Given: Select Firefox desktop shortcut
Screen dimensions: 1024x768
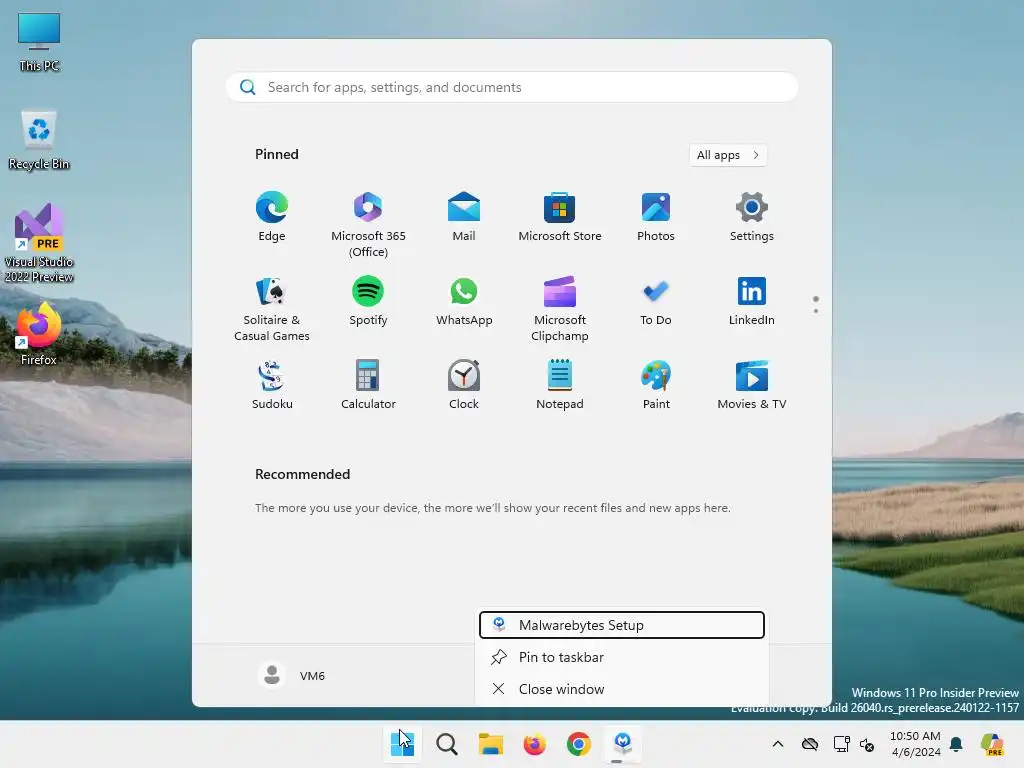Looking at the screenshot, I should pos(39,334).
